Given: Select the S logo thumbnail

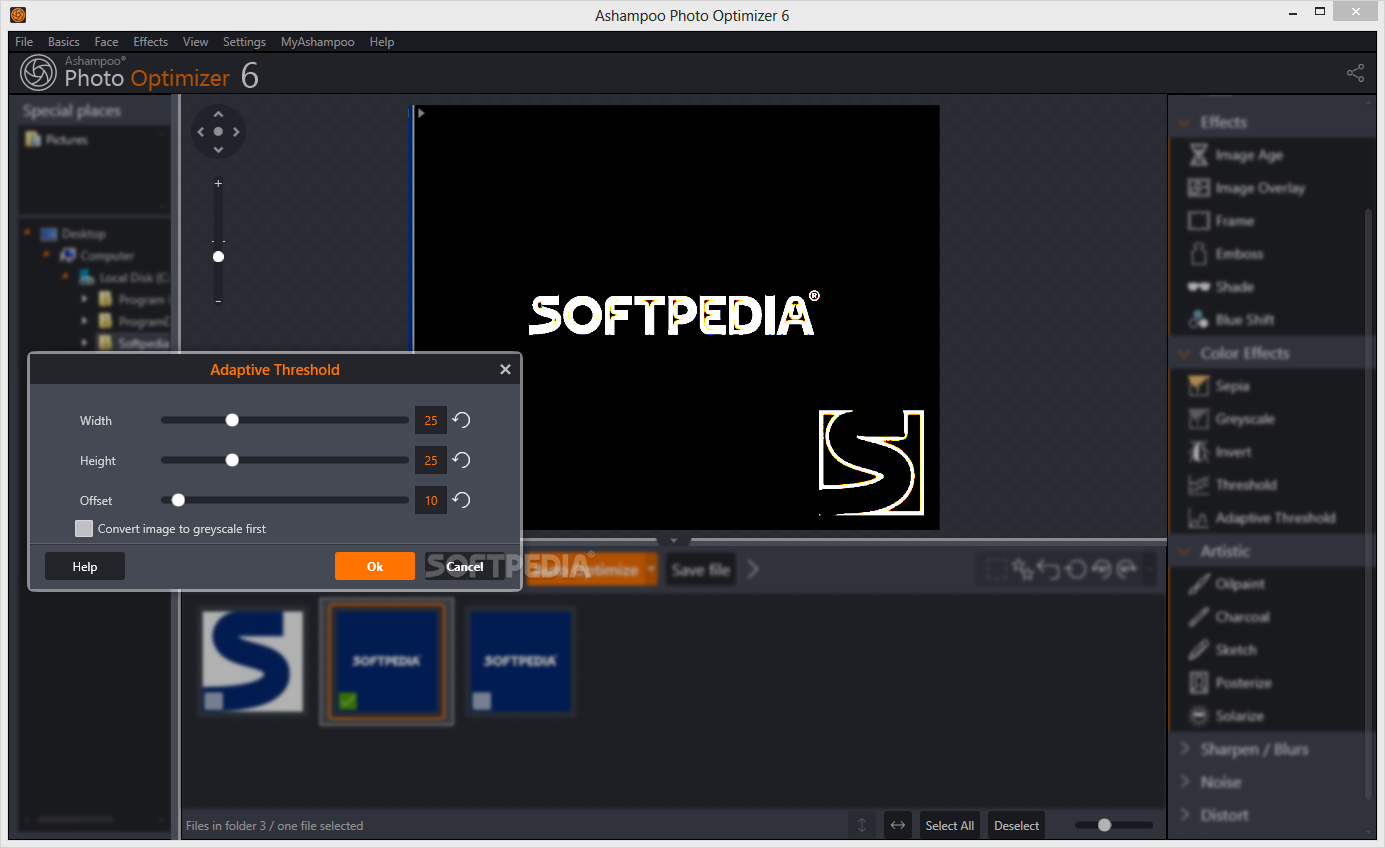Looking at the screenshot, I should pos(253,661).
